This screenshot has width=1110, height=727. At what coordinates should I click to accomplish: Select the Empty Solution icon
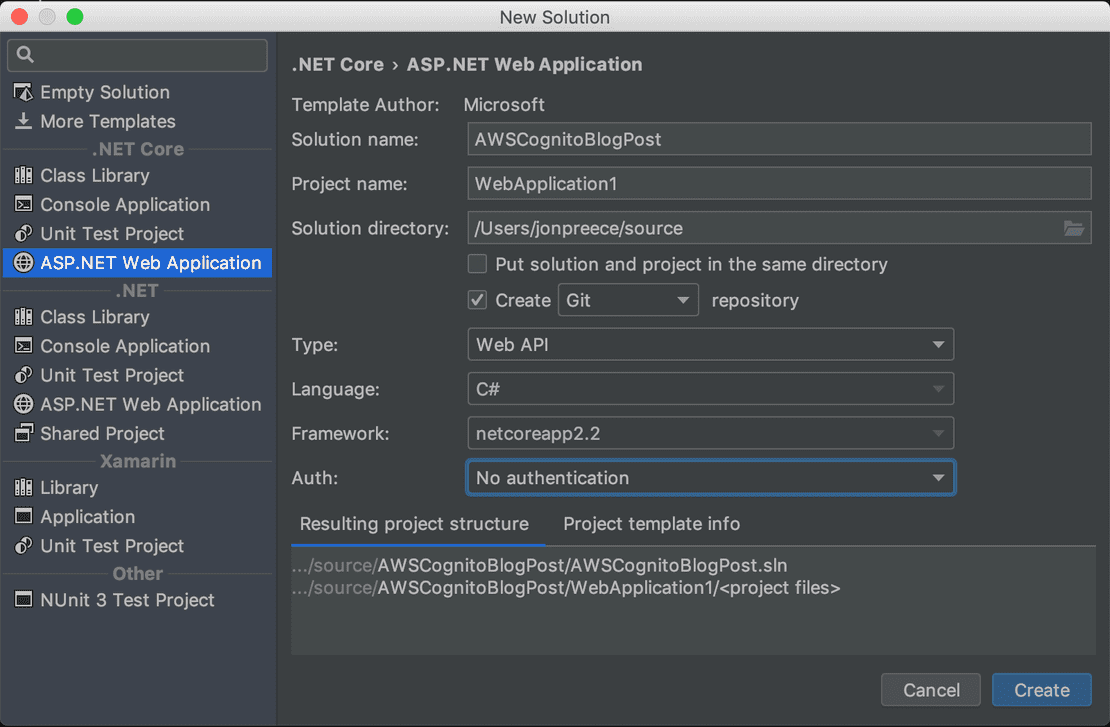click(23, 92)
